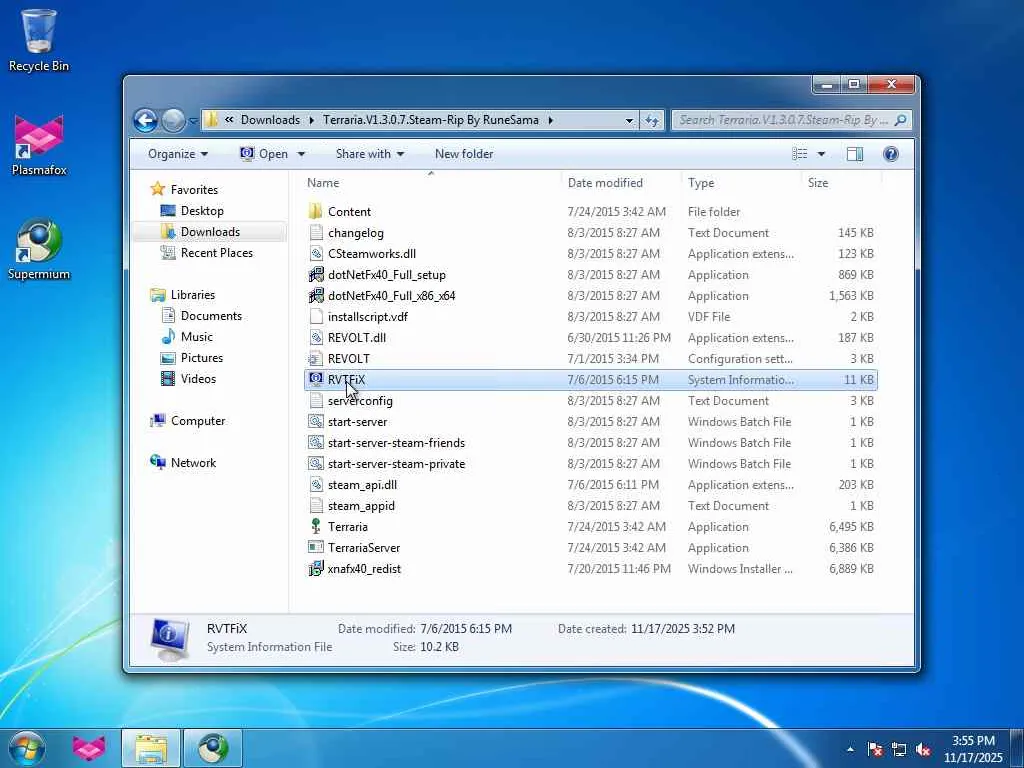The height and width of the screenshot is (768, 1024).
Task: Select Favorites in the navigation pane
Action: (194, 189)
